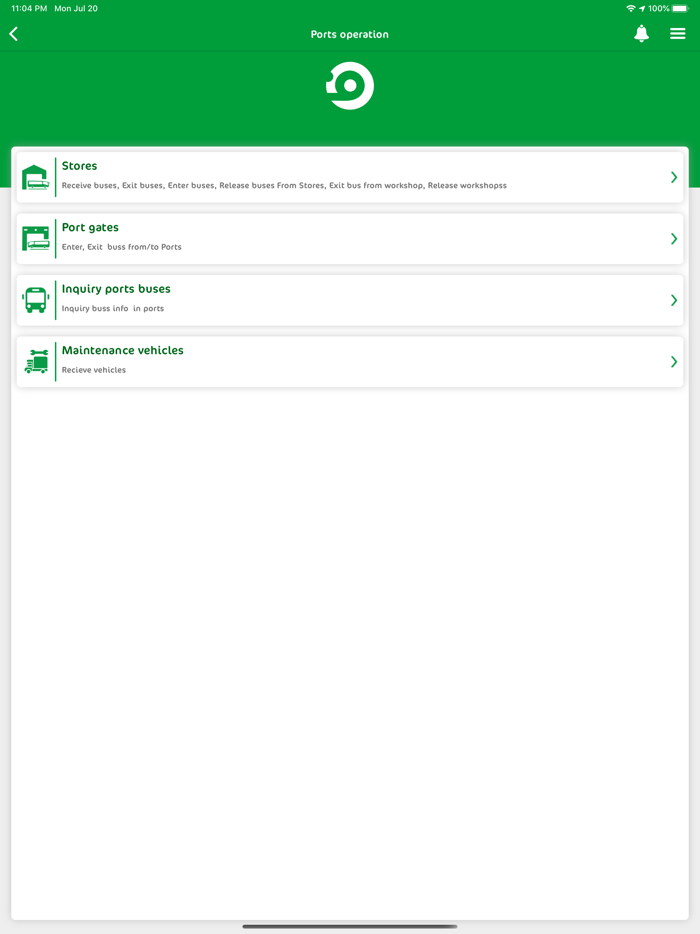
Task: Open Maintenance vehicles chevron arrow
Action: tap(674, 362)
